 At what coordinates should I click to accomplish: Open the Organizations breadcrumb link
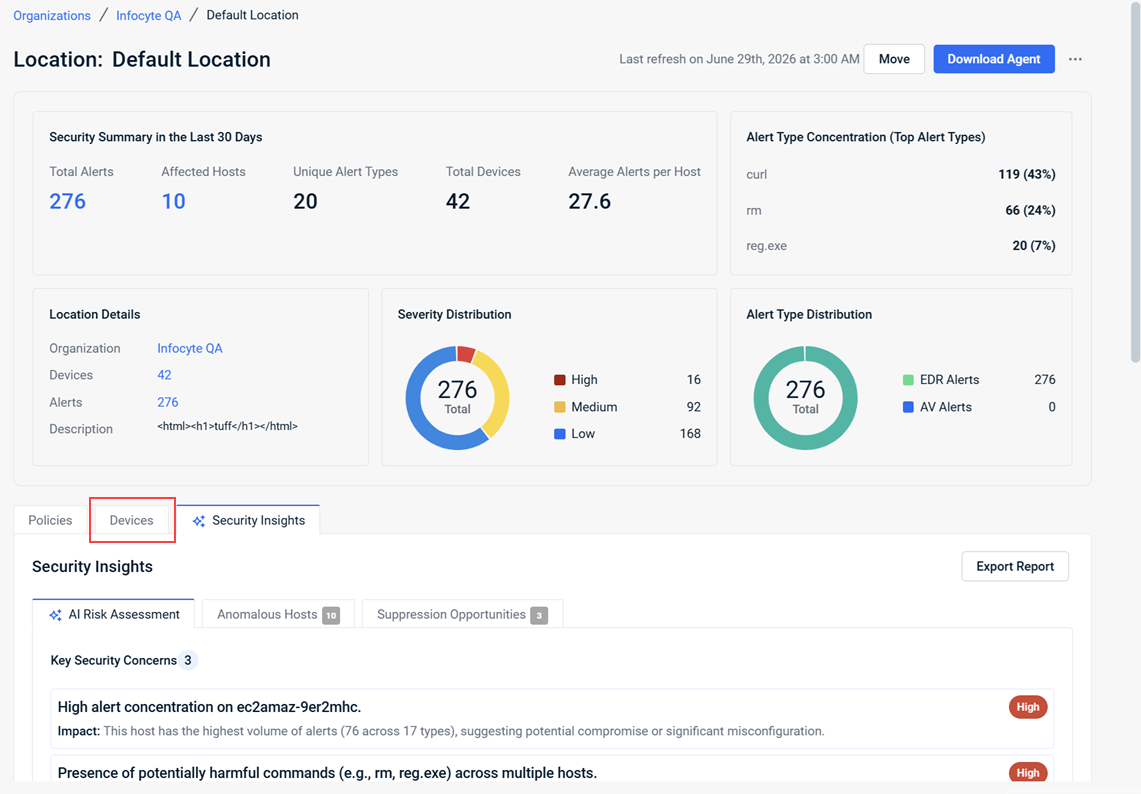tap(52, 15)
